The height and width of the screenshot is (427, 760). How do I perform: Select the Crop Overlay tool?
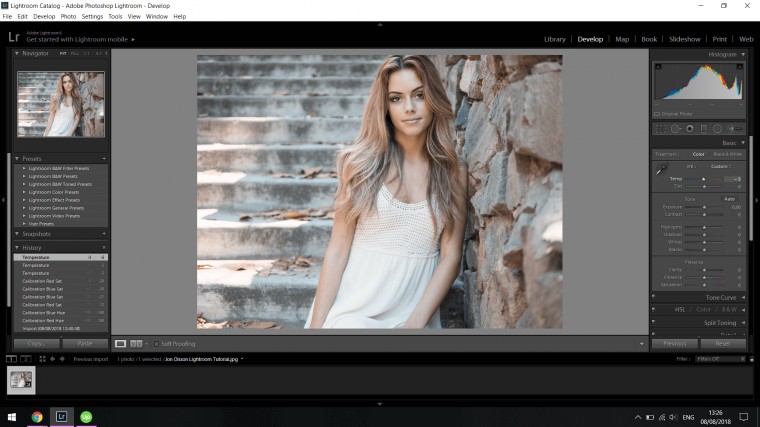(661, 129)
